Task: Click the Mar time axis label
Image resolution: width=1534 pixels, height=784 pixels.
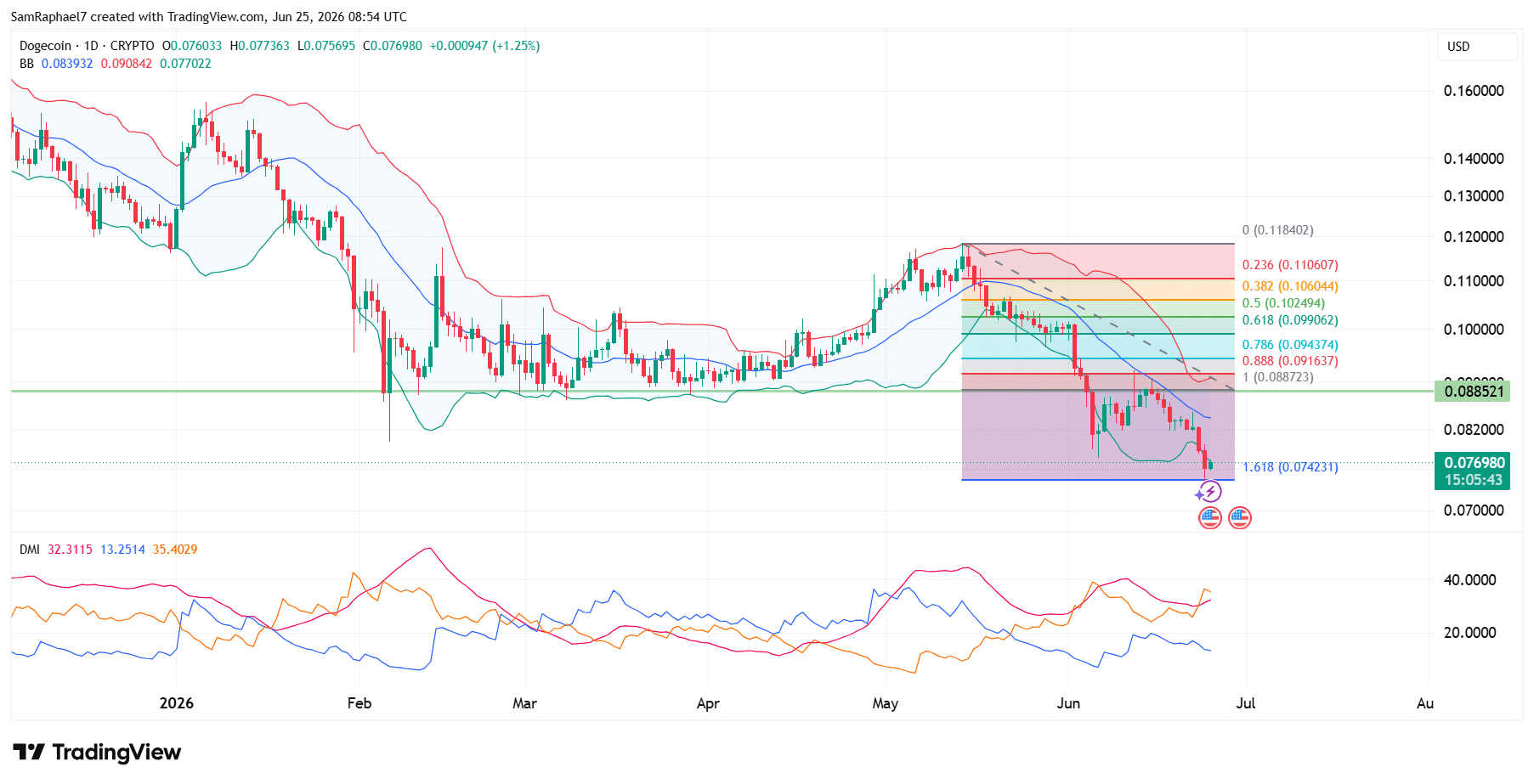Action: 524,703
